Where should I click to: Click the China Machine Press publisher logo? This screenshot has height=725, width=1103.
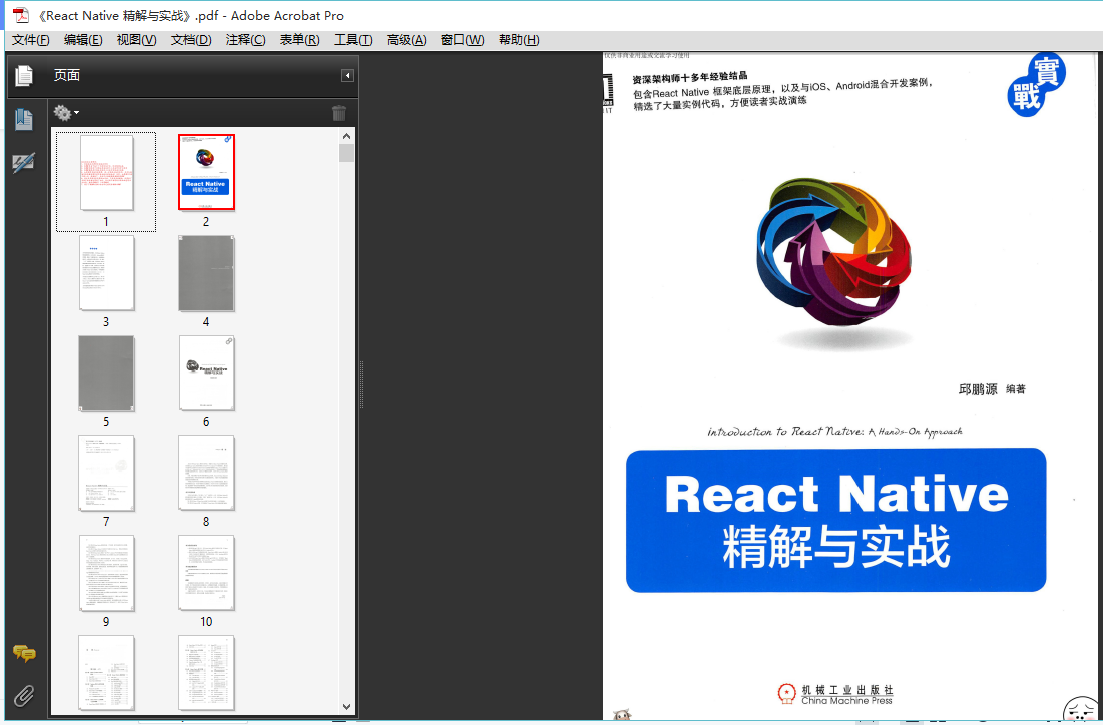tap(835, 695)
